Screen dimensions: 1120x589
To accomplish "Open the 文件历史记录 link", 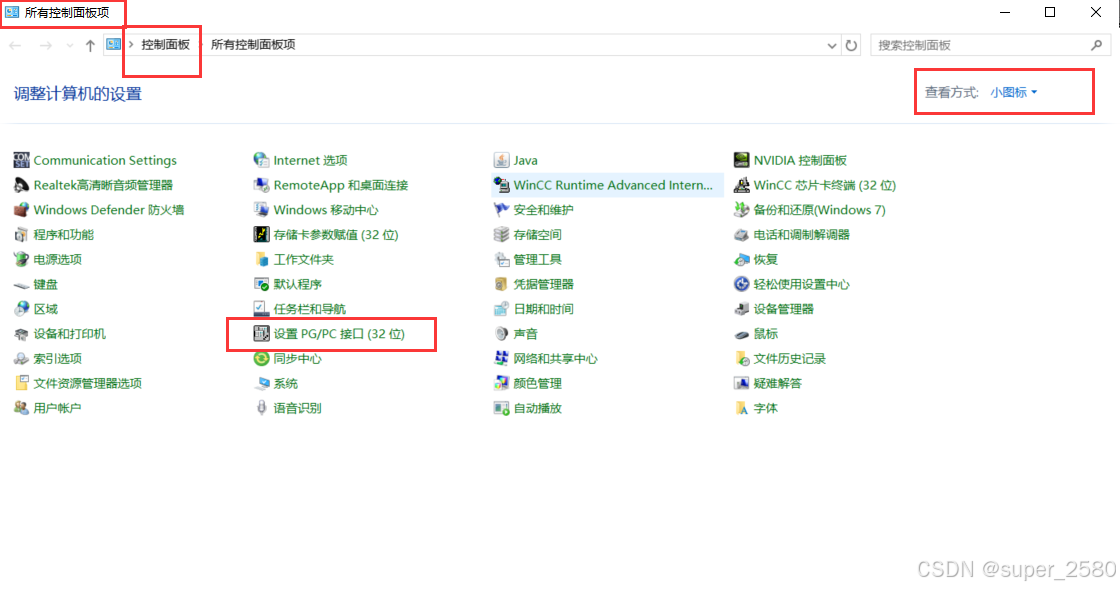I will coord(789,358).
